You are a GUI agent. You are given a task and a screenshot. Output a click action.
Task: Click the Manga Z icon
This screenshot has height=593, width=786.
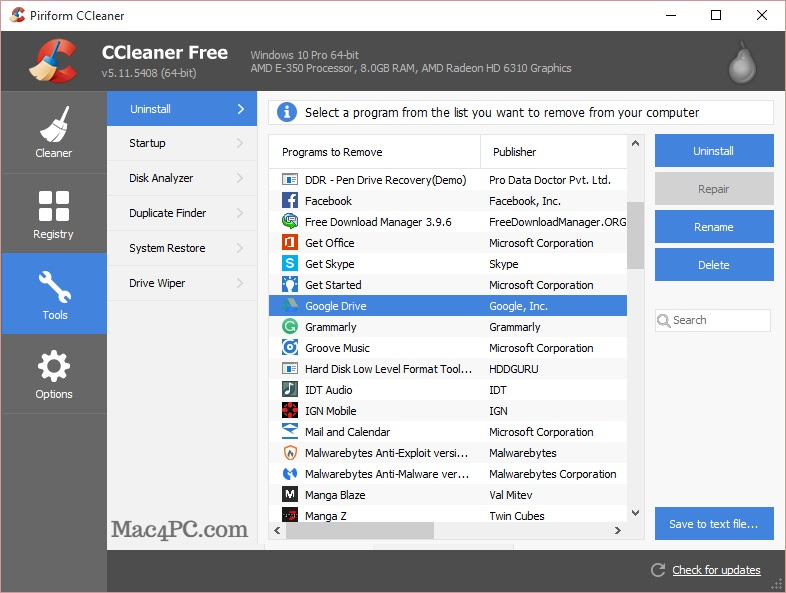[290, 515]
